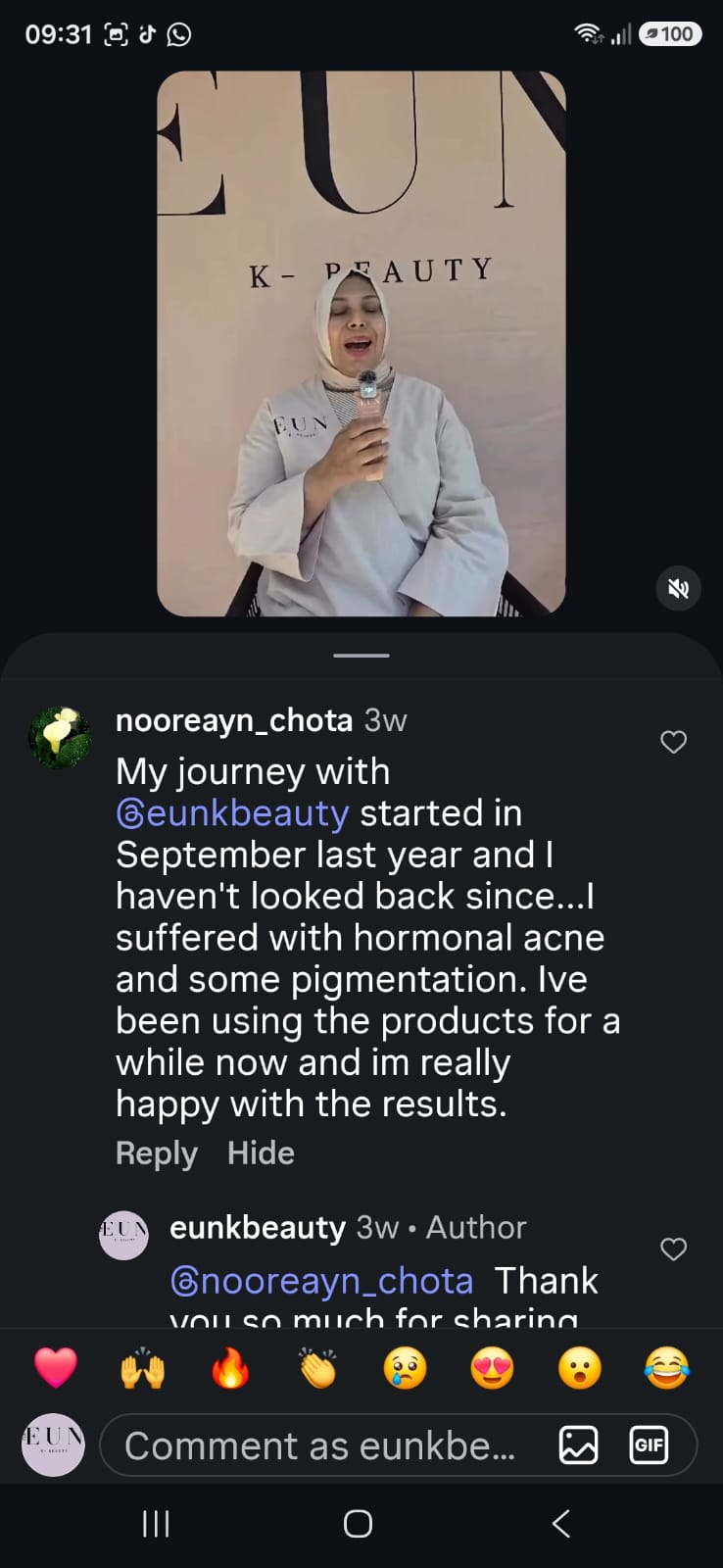The width and height of the screenshot is (723, 1568).
Task: Open nooreayn_chota's profile picture
Action: click(60, 737)
